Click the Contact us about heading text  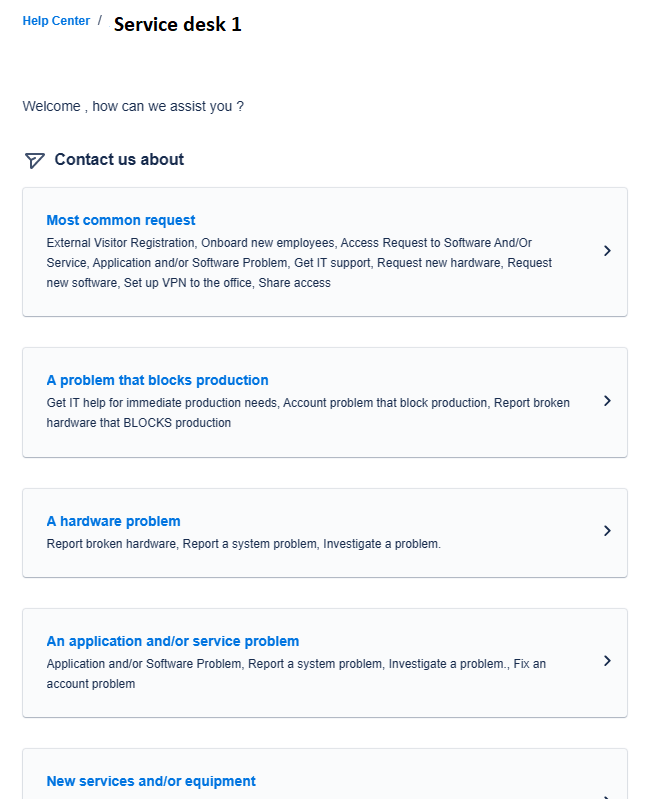pos(119,159)
